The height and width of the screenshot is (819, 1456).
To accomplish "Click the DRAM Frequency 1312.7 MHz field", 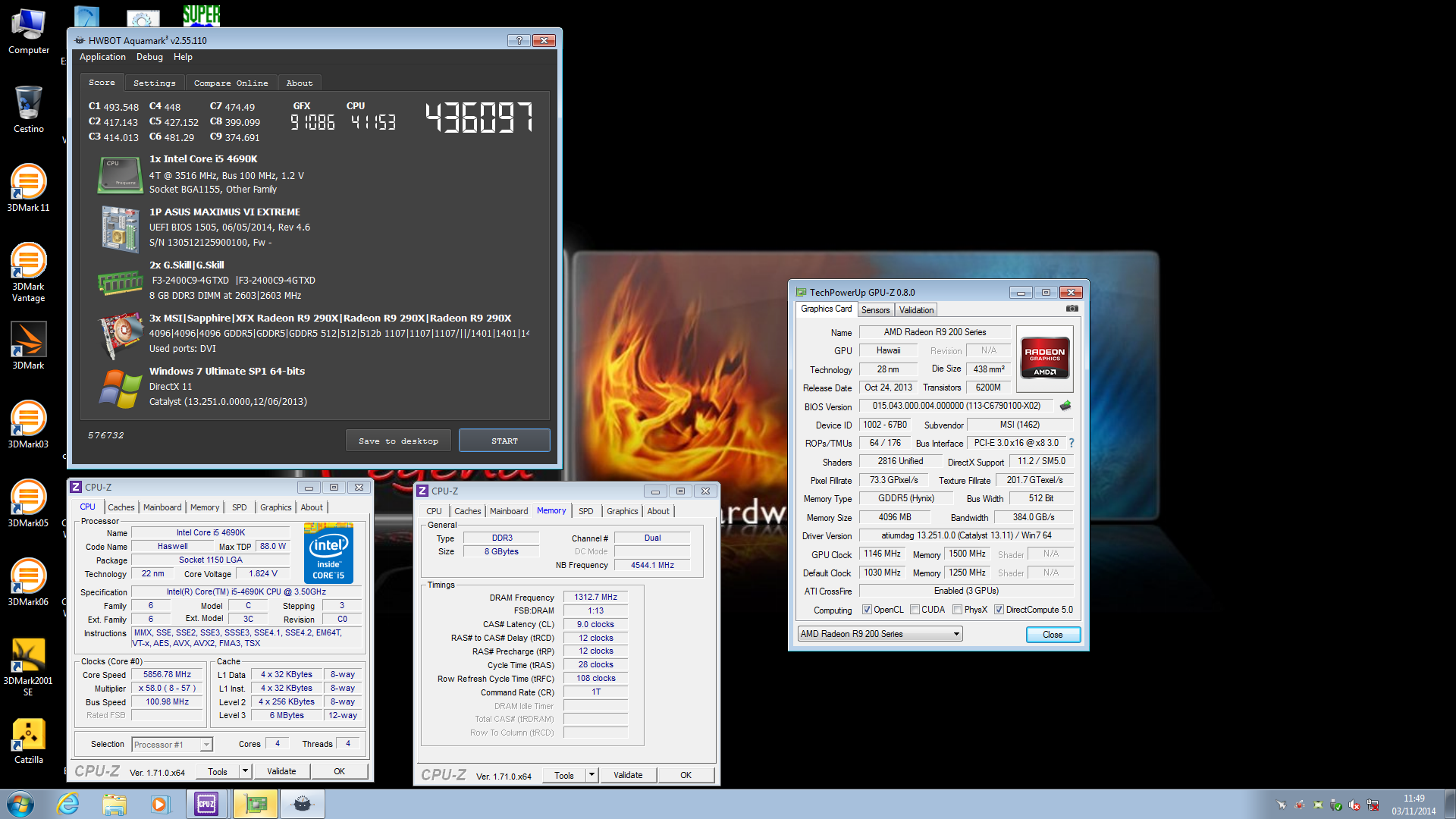I will (595, 598).
